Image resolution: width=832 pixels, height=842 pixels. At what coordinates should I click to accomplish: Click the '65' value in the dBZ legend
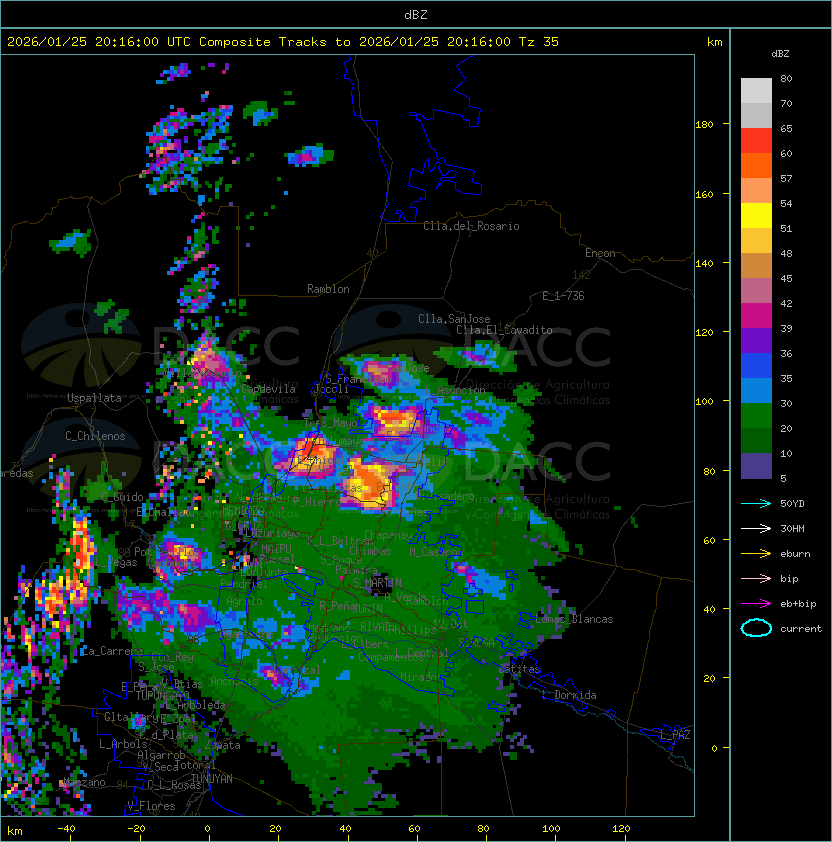[x=786, y=129]
